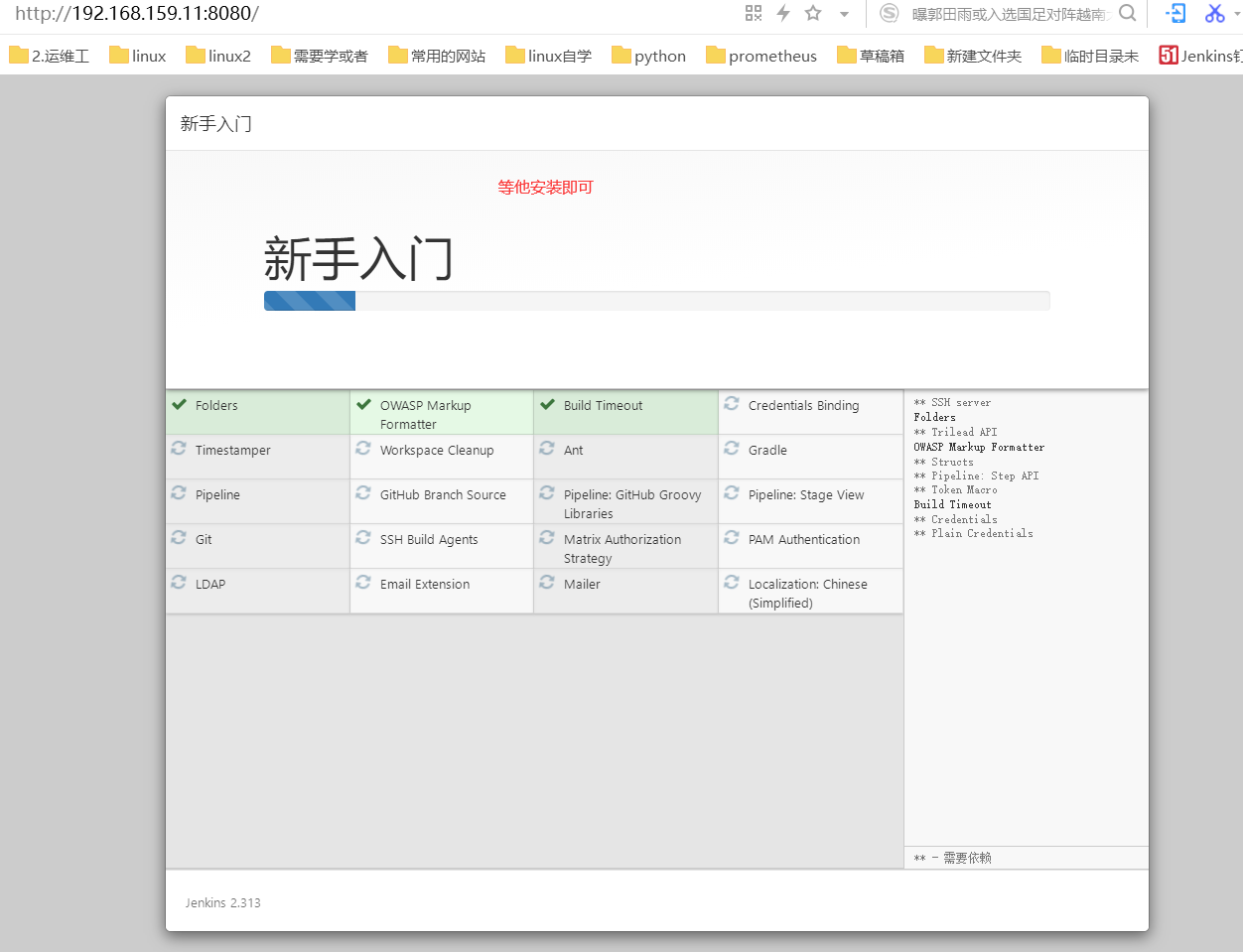Click '** Token Macro' log line

point(955,489)
